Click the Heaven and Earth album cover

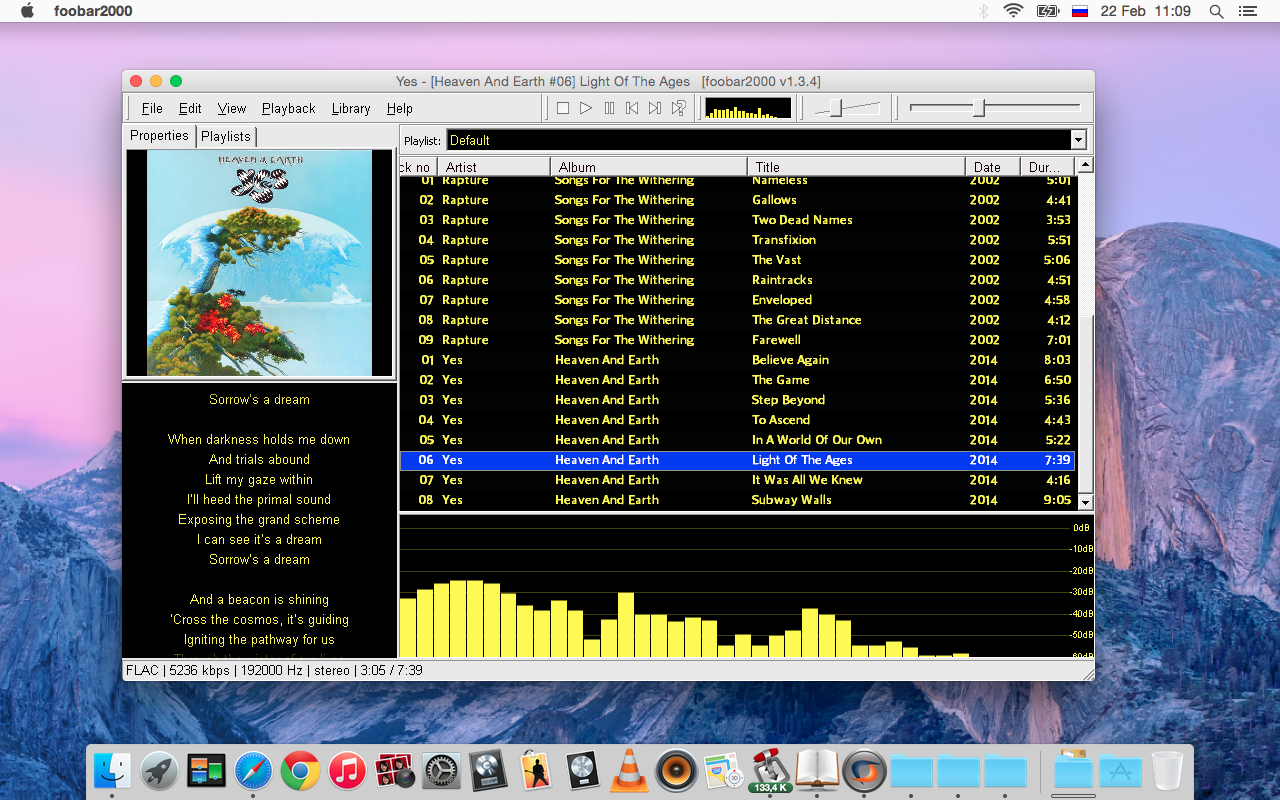coord(259,263)
